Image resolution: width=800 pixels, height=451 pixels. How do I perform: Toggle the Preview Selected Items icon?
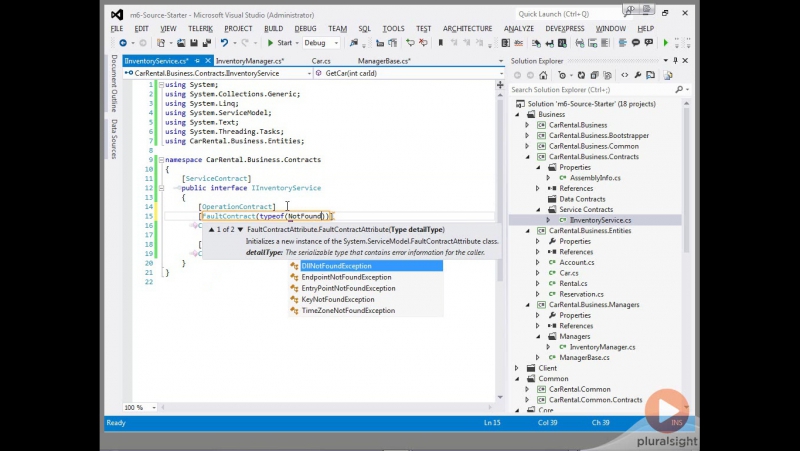click(x=651, y=76)
